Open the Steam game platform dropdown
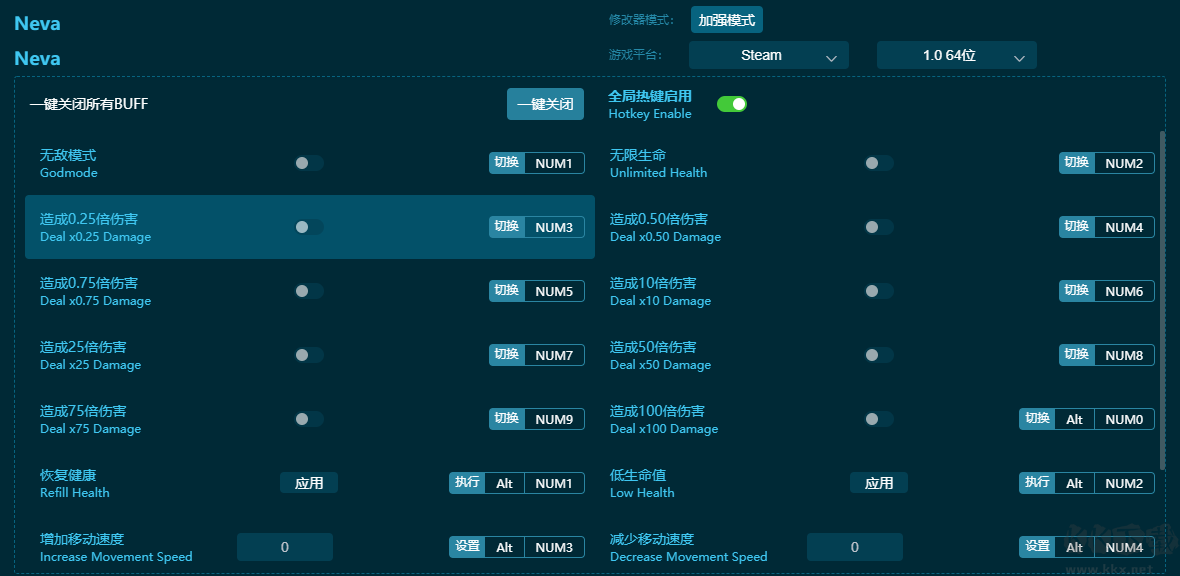This screenshot has height=576, width=1180. [768, 55]
